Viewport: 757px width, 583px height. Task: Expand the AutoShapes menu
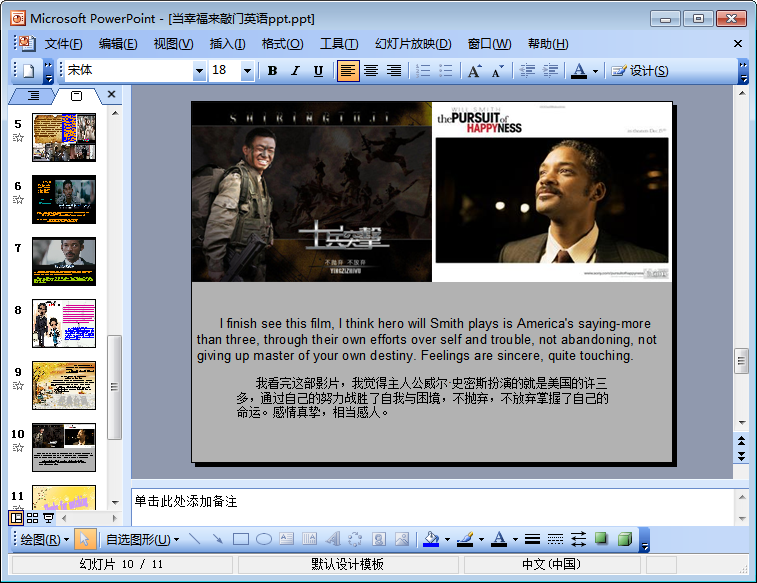point(142,540)
